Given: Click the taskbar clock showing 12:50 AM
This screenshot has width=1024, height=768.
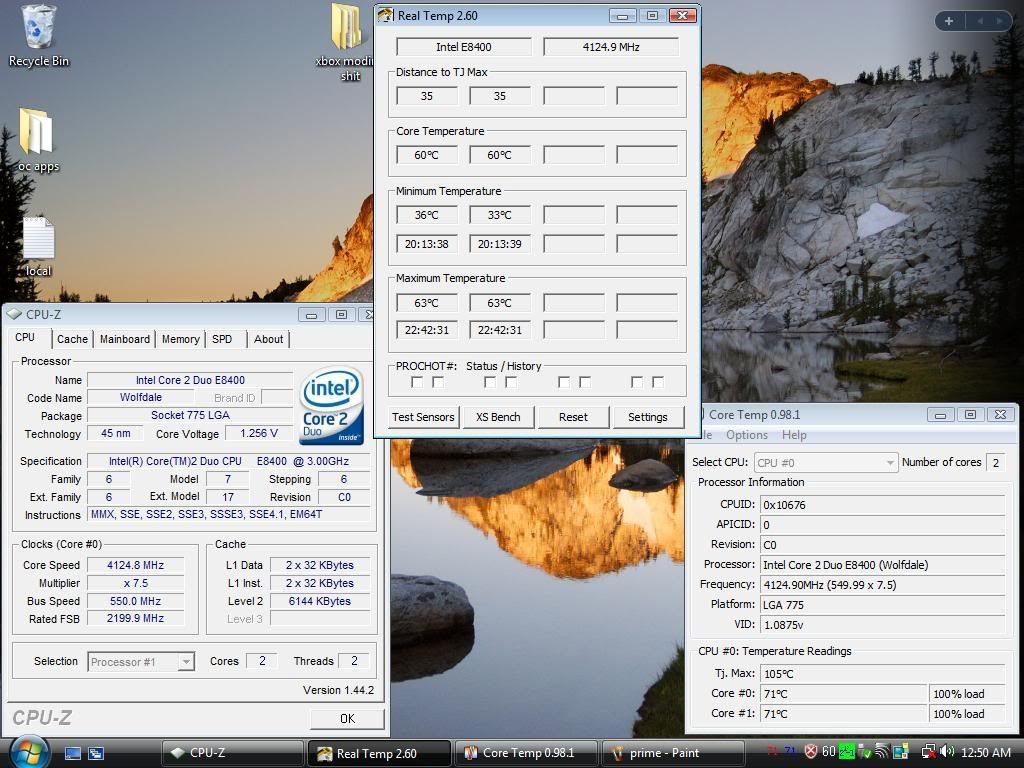Looking at the screenshot, I should [986, 752].
